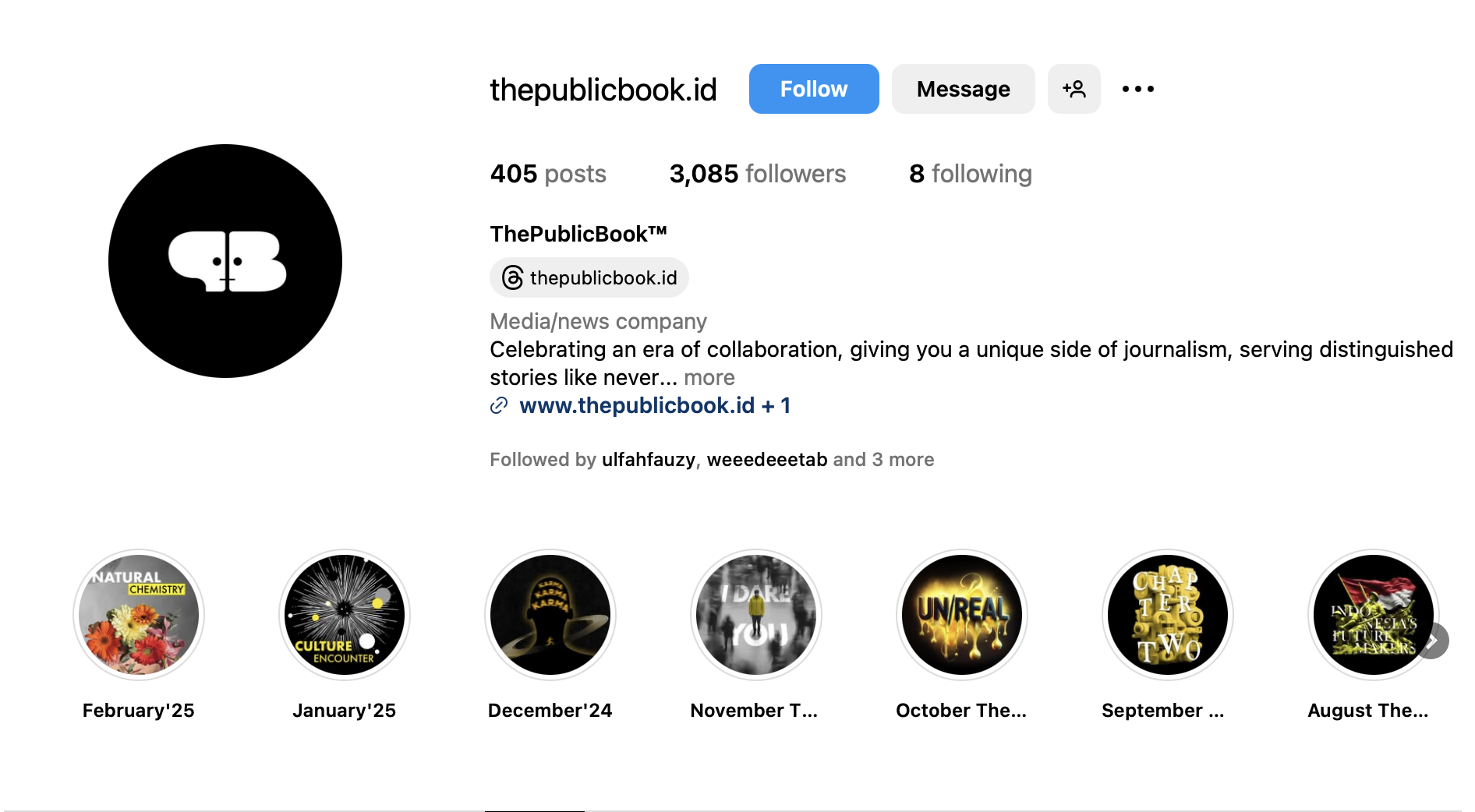Open follower ulfahfauzy's profile
Image resolution: width=1475 pixels, height=812 pixels.
point(648,460)
